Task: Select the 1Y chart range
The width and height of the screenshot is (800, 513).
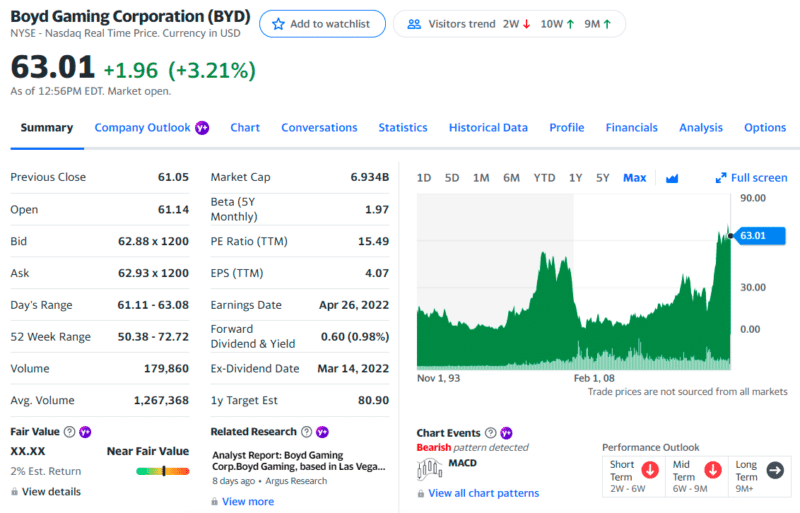Action: (576, 178)
